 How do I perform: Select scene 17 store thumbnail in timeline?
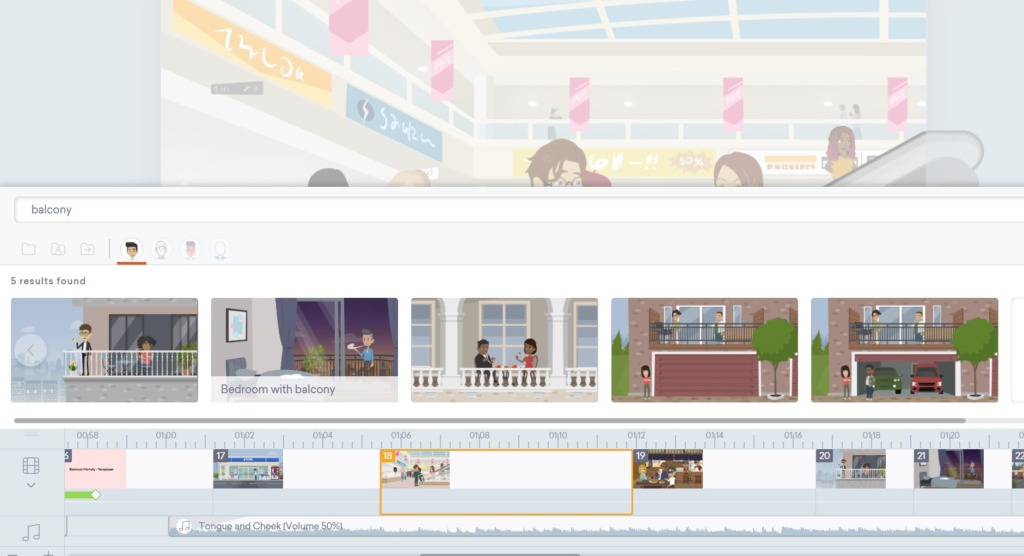pyautogui.click(x=248, y=469)
